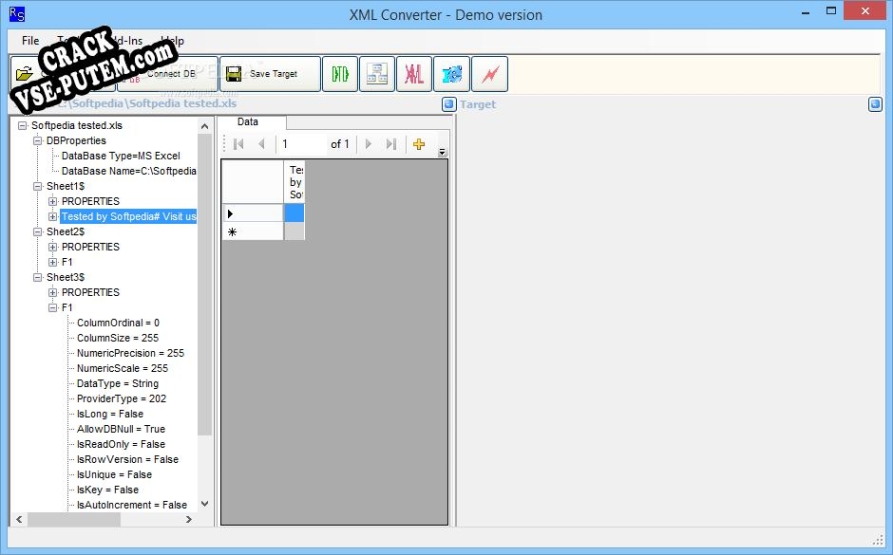
Task: Select 'IsLong = False' property
Action: tap(110, 414)
